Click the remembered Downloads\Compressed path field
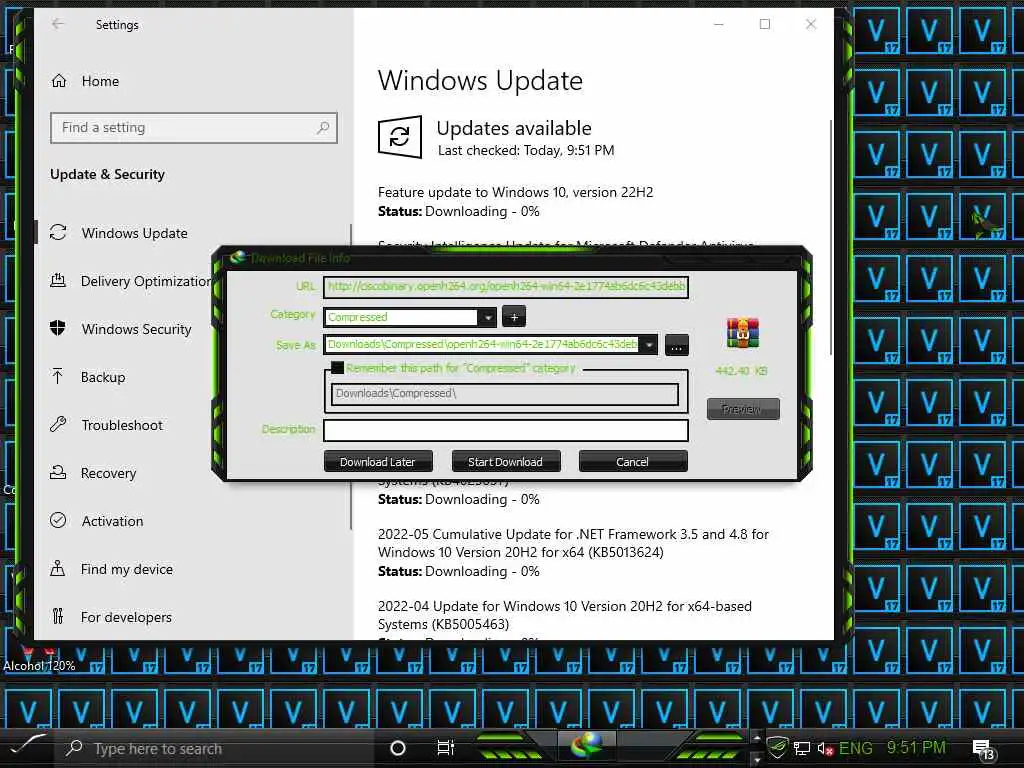Viewport: 1024px width, 768px height. (x=505, y=394)
